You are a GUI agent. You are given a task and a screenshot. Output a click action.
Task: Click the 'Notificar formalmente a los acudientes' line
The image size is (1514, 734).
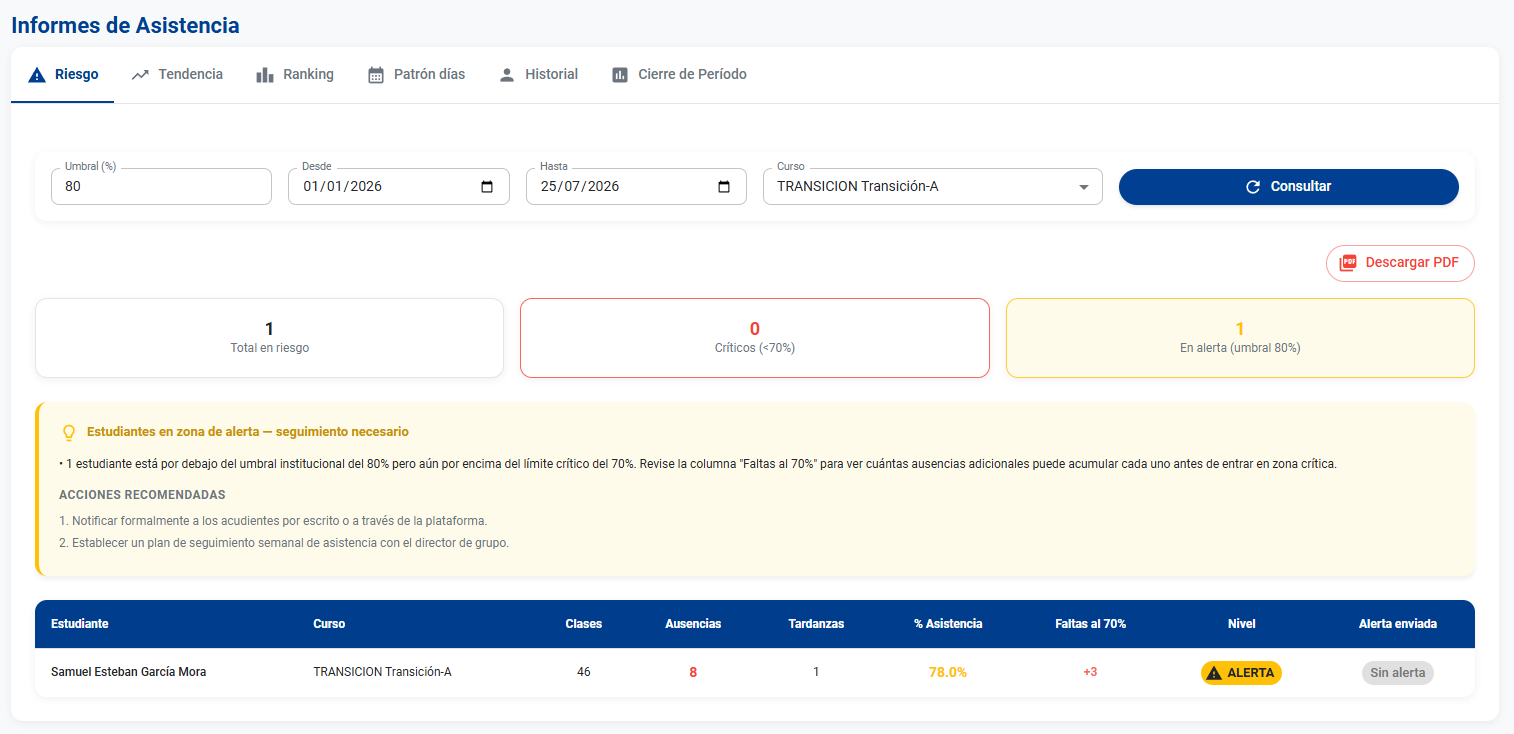tap(273, 521)
